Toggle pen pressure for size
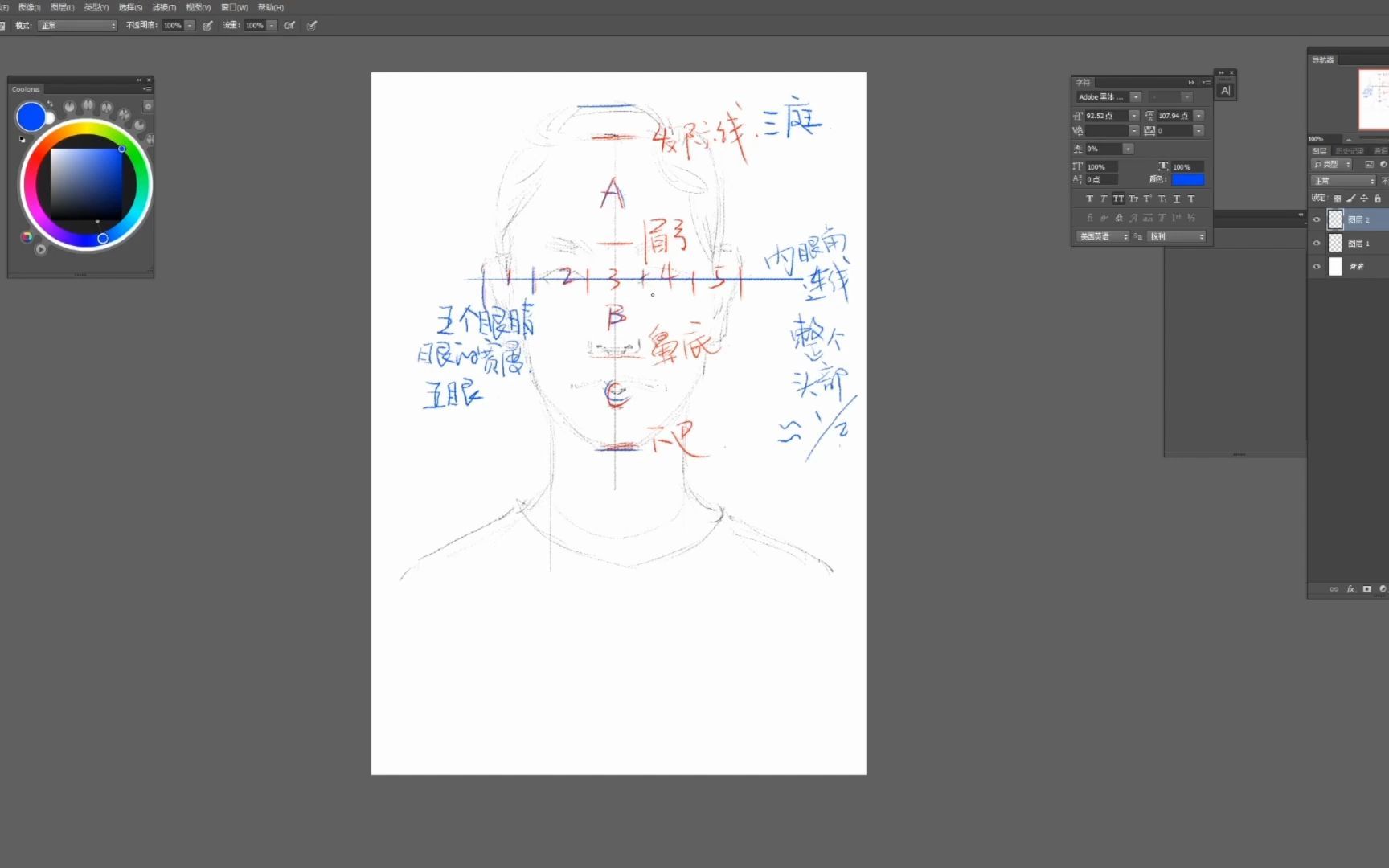 pyautogui.click(x=312, y=26)
